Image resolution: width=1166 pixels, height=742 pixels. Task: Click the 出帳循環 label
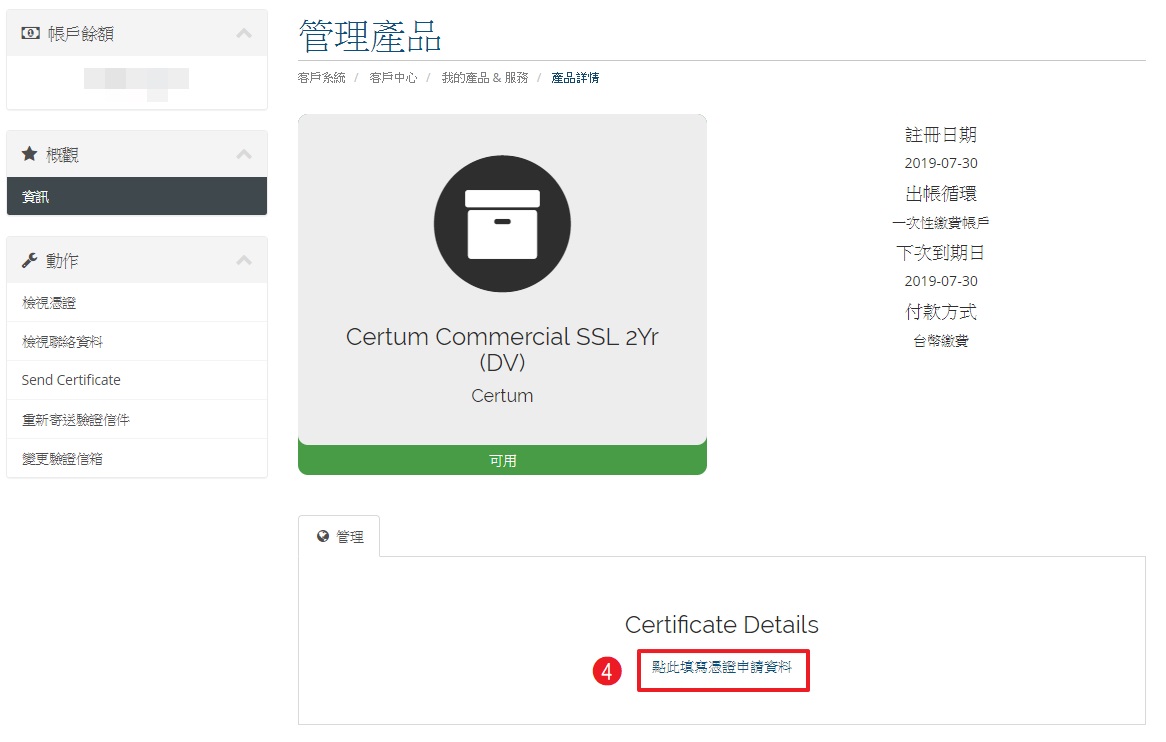click(941, 193)
